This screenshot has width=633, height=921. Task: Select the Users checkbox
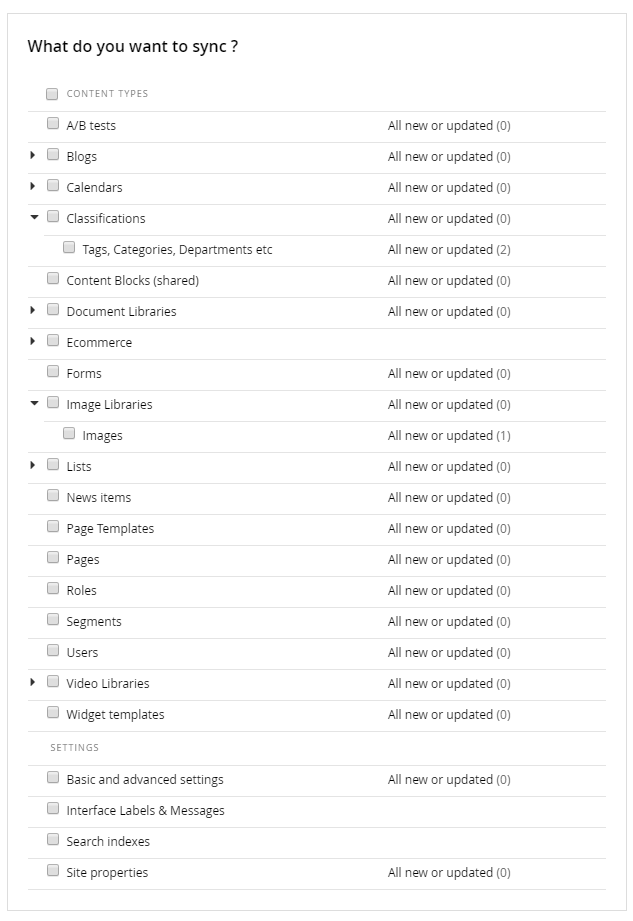coord(53,651)
